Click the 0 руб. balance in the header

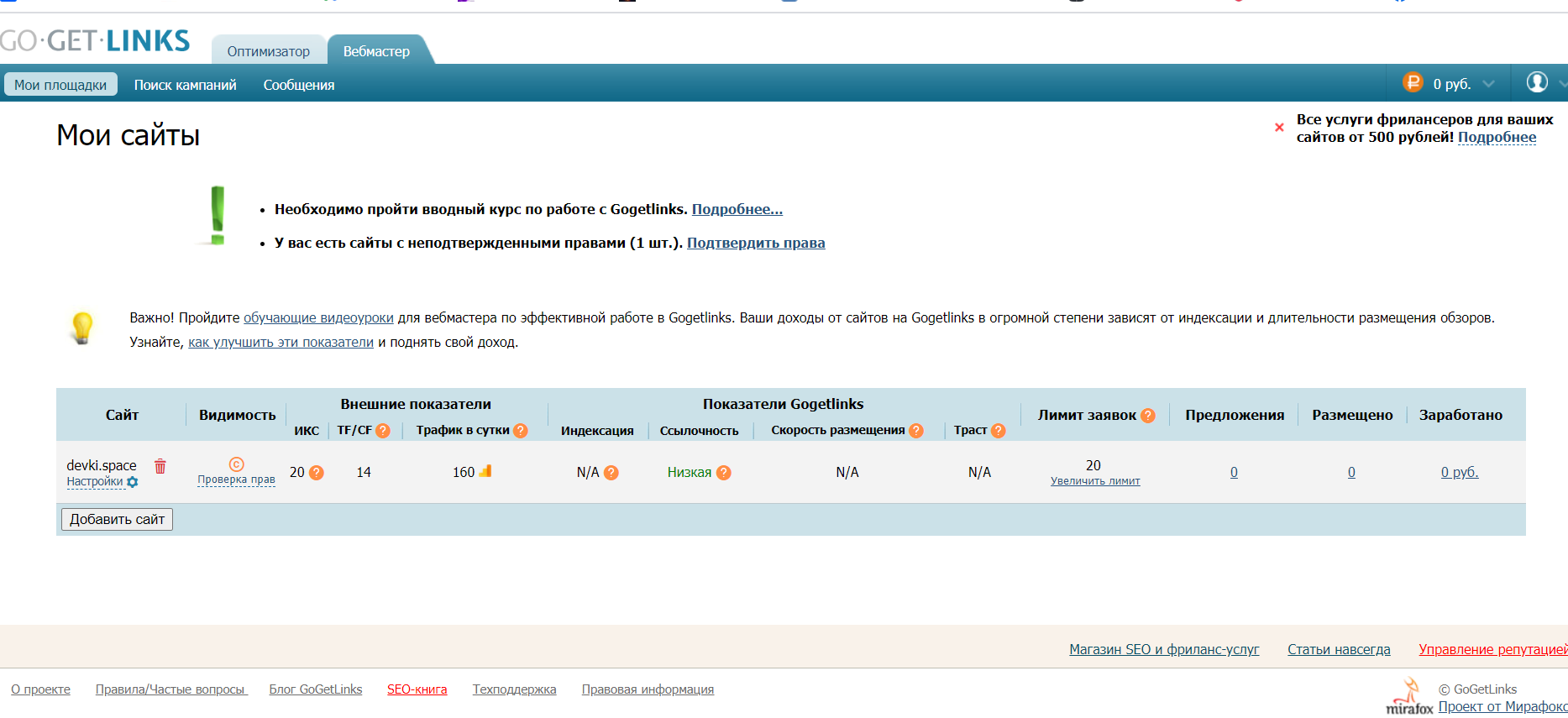click(x=1452, y=84)
